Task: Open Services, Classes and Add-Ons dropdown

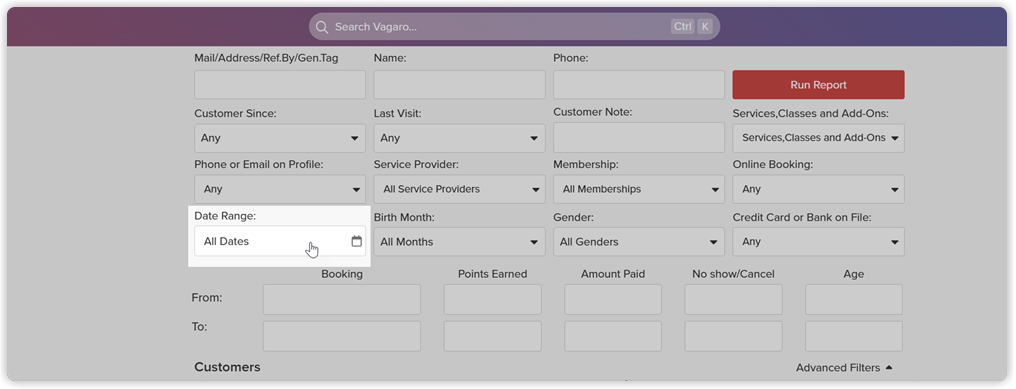Action: (818, 138)
